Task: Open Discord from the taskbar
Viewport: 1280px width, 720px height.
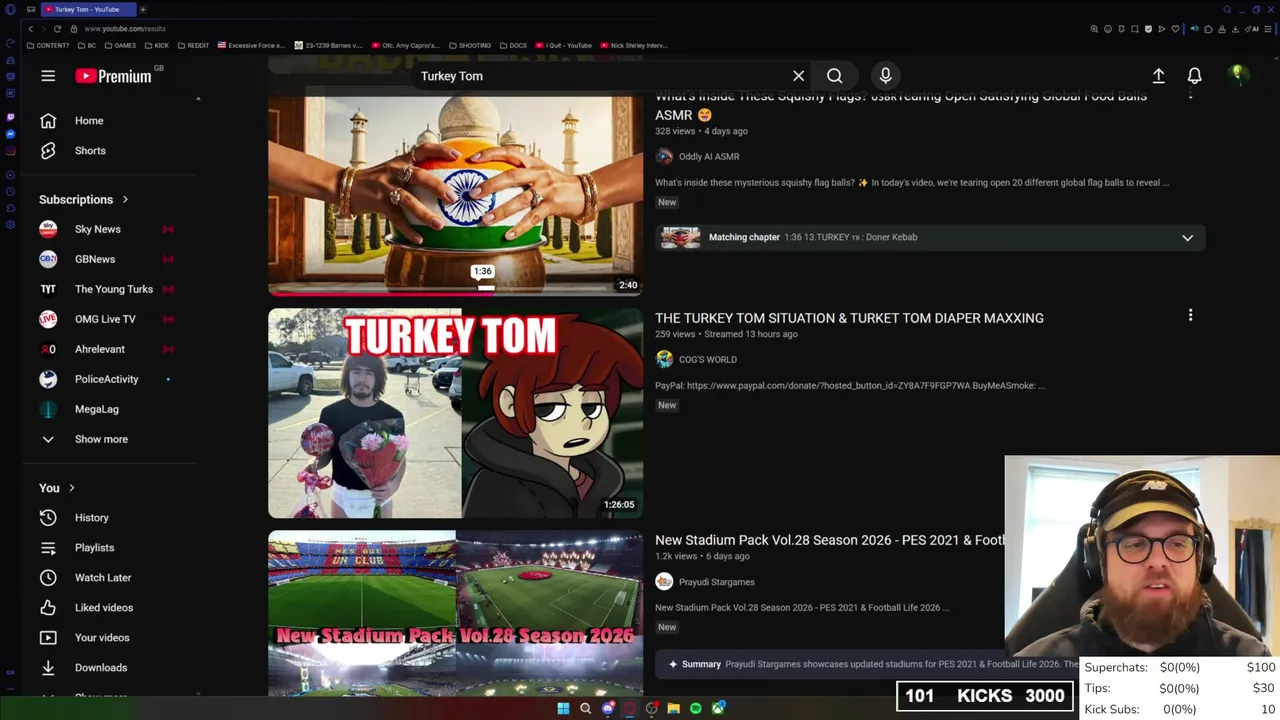Action: [x=608, y=708]
